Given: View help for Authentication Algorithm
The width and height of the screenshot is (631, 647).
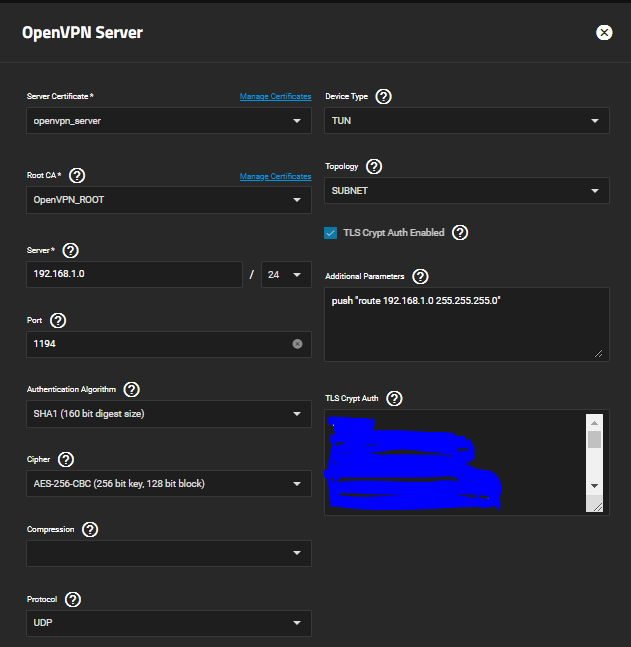Looking at the screenshot, I should [x=132, y=390].
